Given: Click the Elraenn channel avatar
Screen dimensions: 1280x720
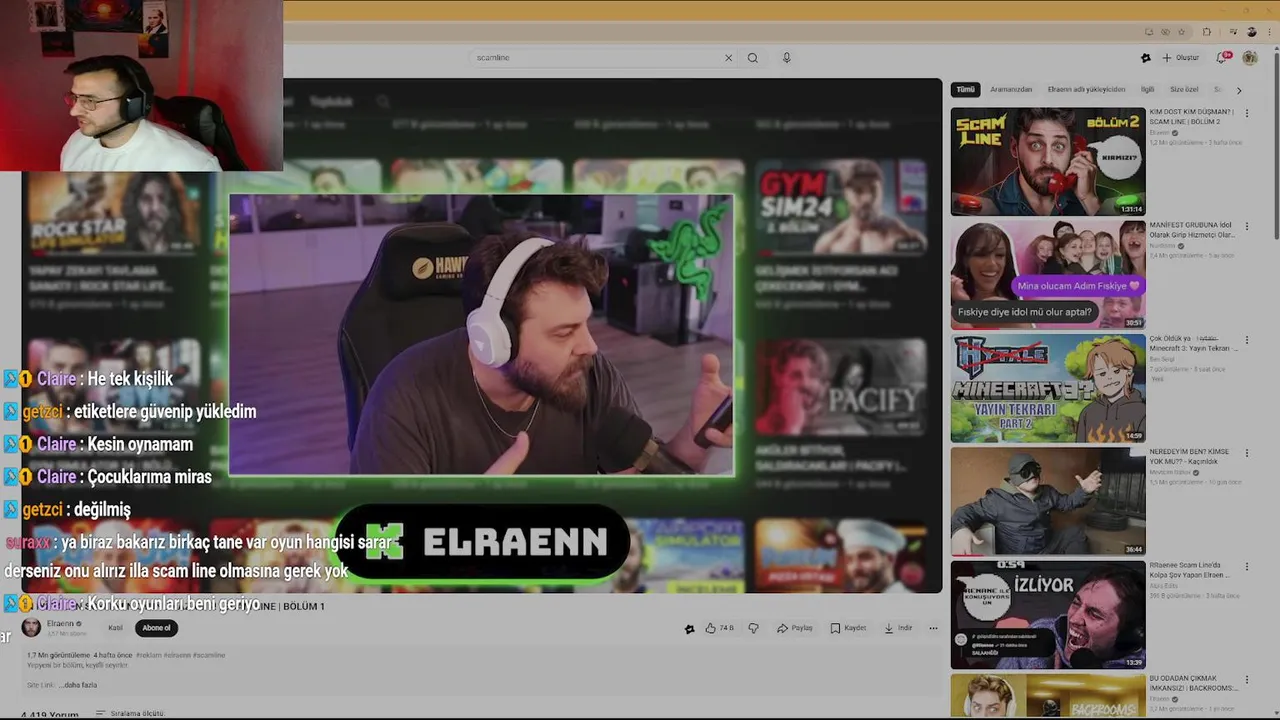Looking at the screenshot, I should click(31, 627).
